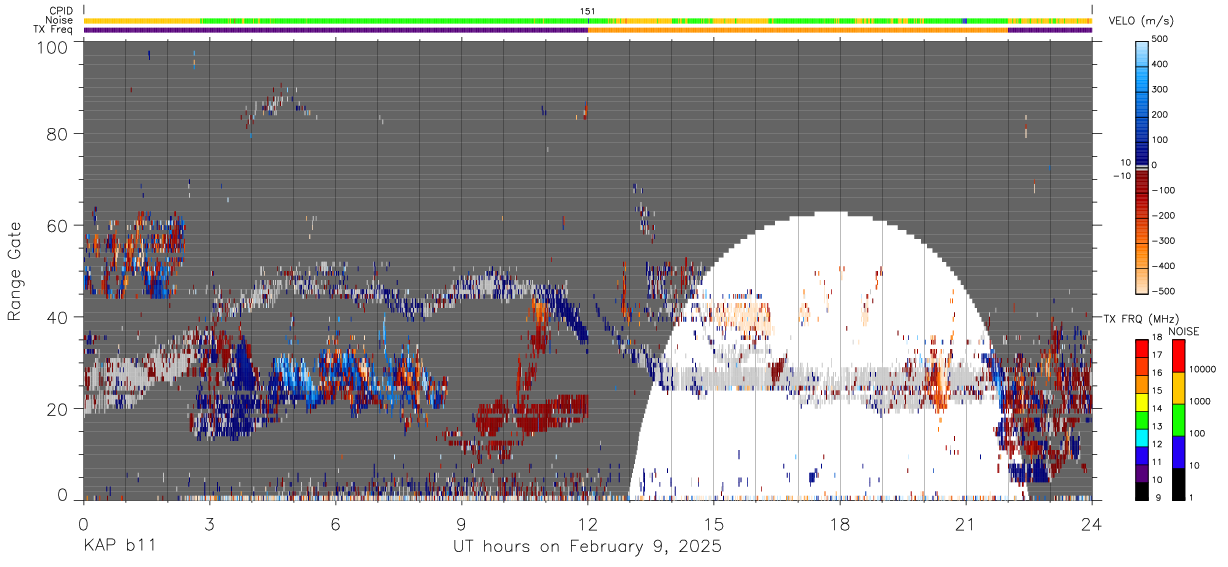Click the Noise row label at top left

click(60, 20)
